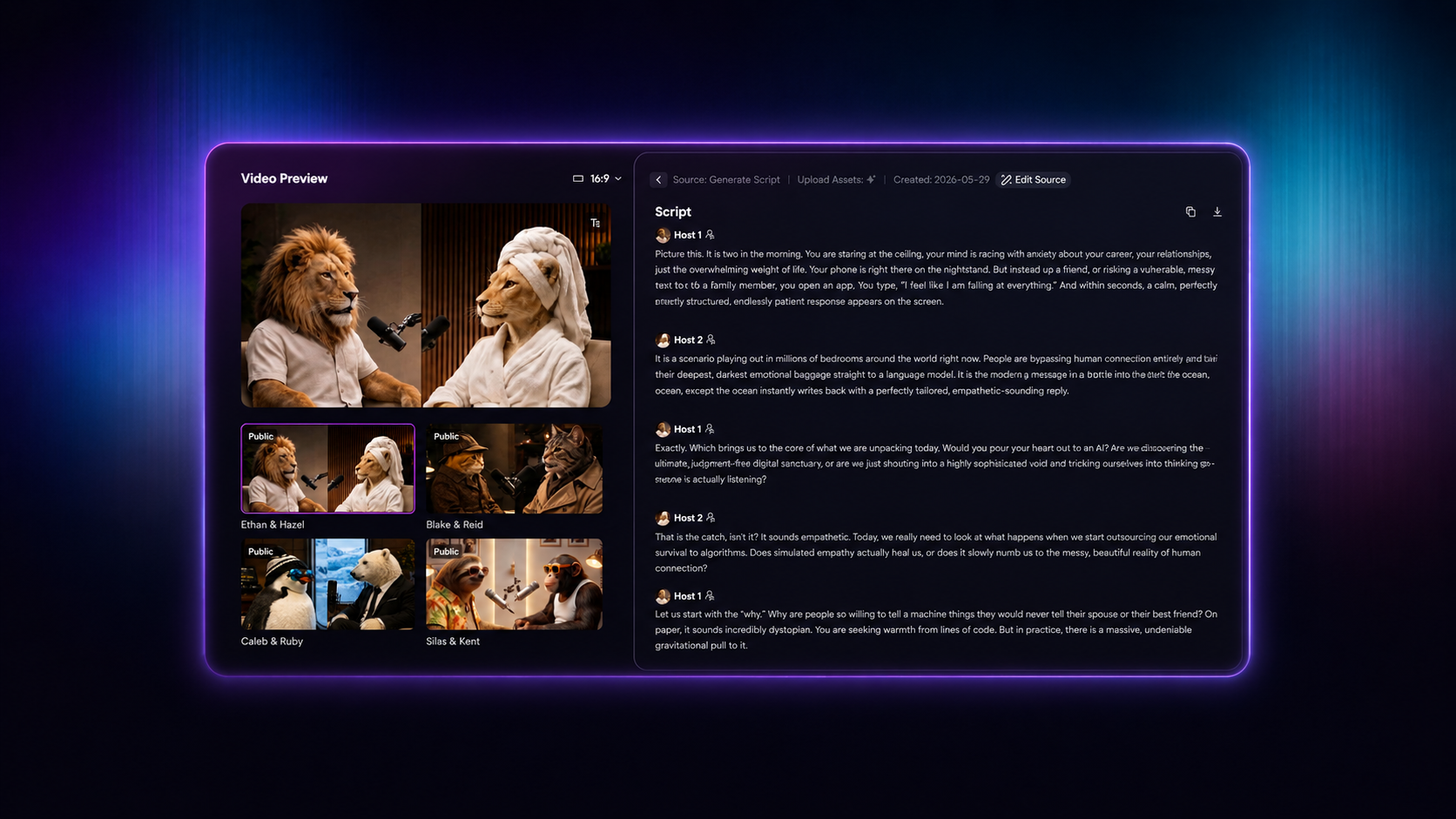
Task: Select the Blake & Reid host thumbnail
Action: 514,468
